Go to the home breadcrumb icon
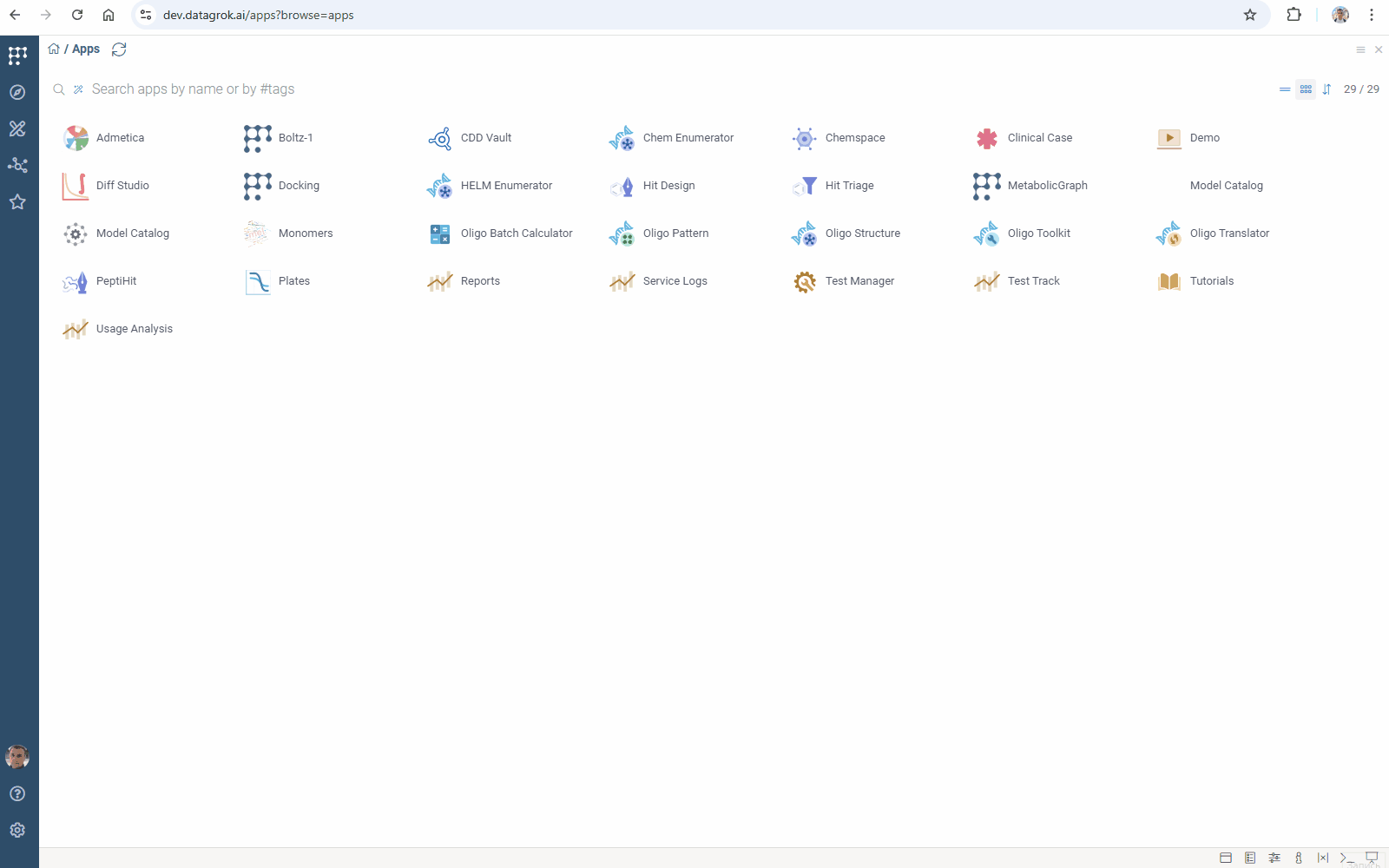The height and width of the screenshot is (868, 1389). [54, 49]
